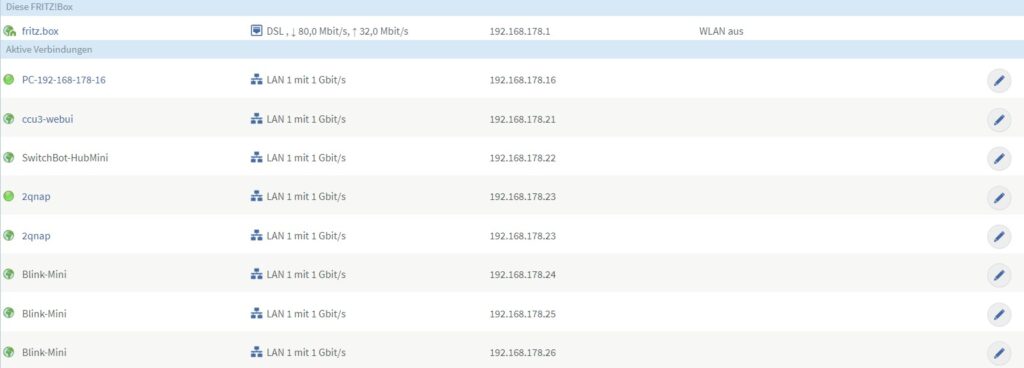Click the fritz.box home status icon
Image resolution: width=1024 pixels, height=368 pixels.
point(9,31)
